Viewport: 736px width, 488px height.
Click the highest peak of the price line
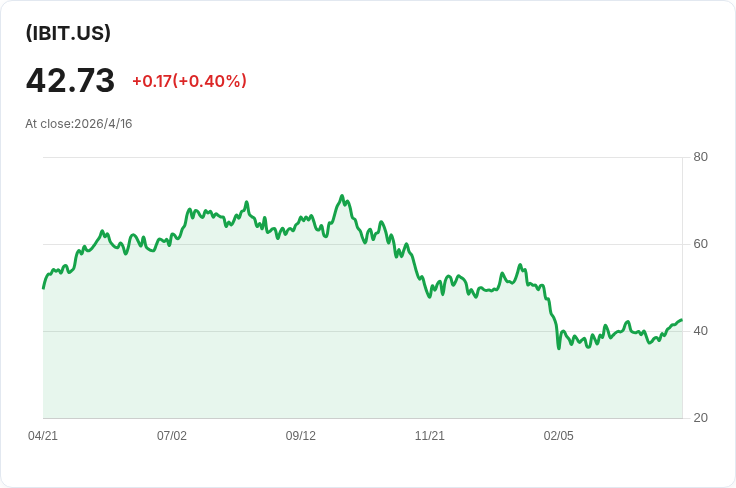[342, 196]
